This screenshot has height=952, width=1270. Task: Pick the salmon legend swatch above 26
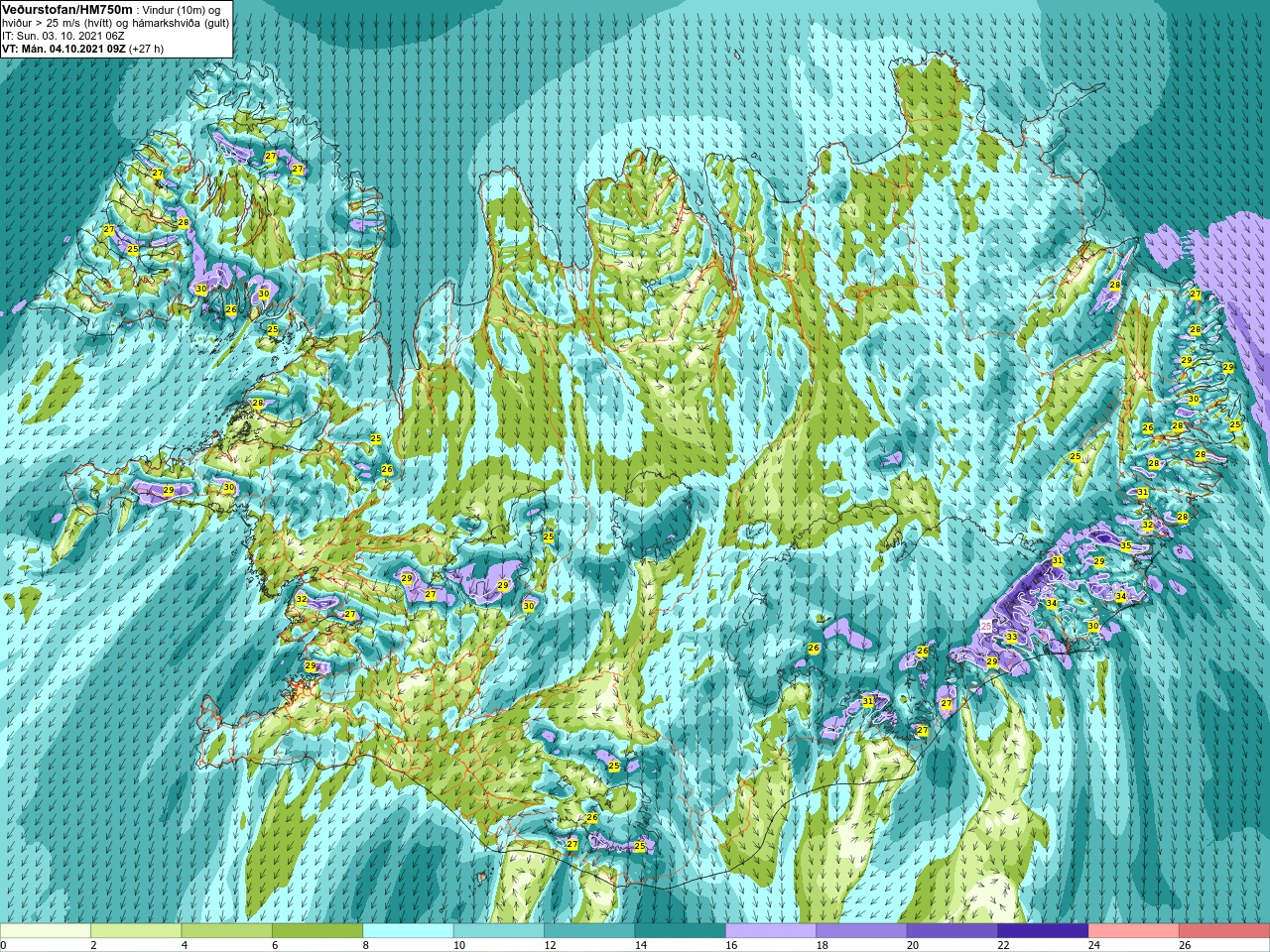pos(1224,931)
